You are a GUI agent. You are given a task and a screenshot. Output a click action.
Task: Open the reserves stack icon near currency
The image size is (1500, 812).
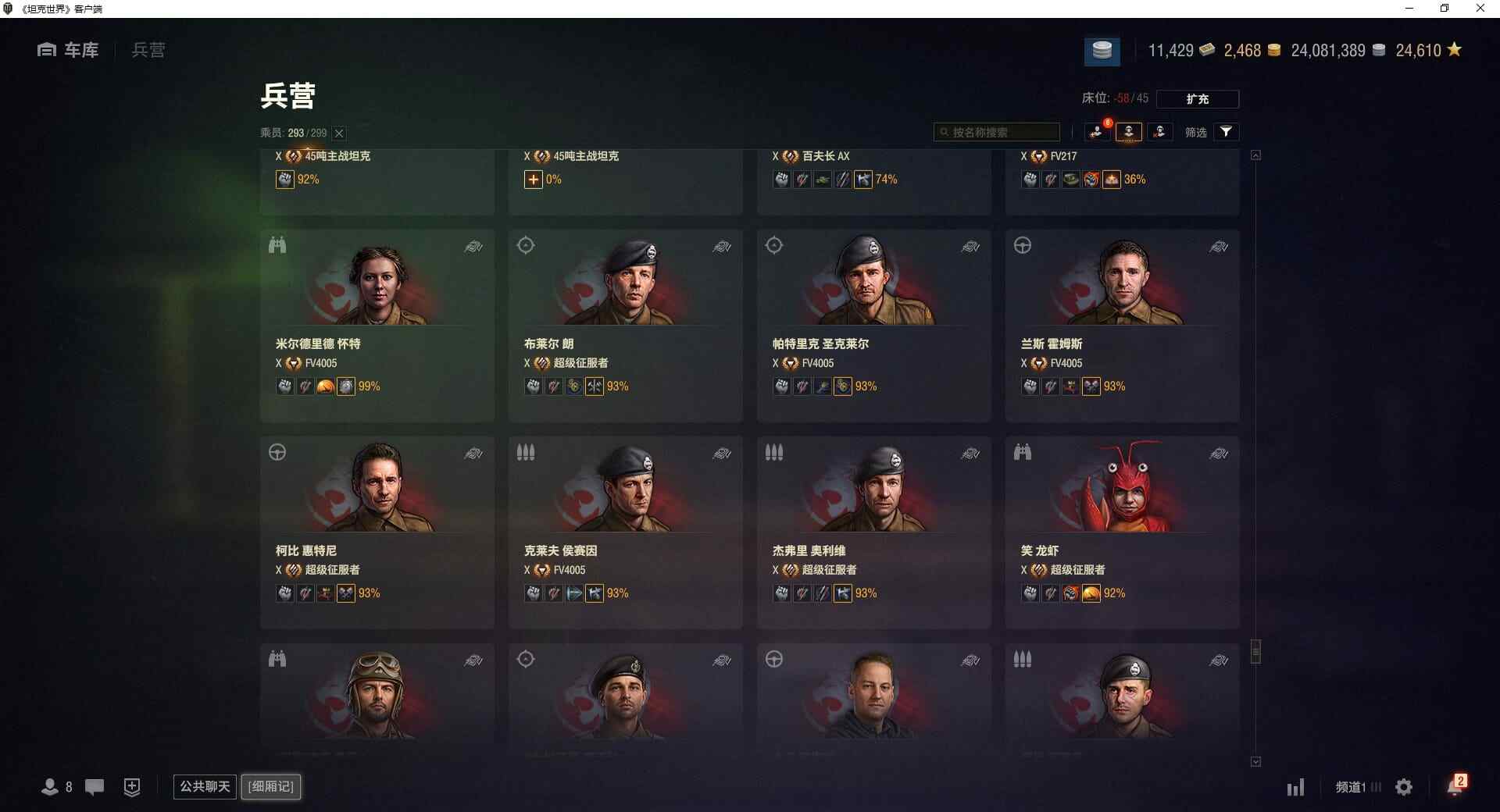click(1102, 51)
